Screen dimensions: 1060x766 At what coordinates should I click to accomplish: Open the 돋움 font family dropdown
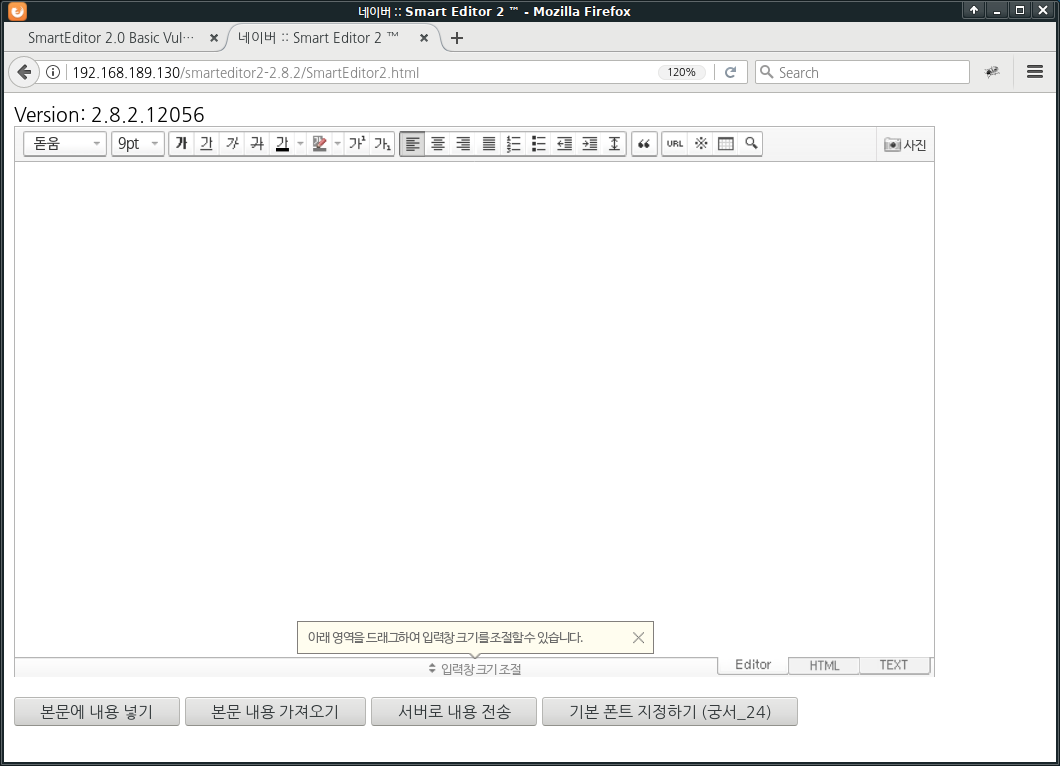pyautogui.click(x=65, y=143)
